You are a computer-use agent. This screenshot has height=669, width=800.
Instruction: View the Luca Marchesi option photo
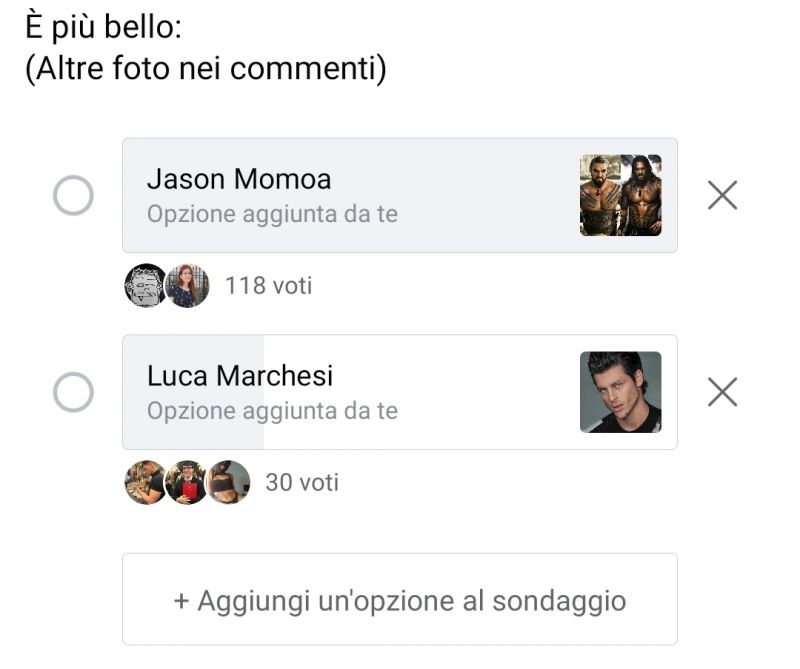point(620,392)
